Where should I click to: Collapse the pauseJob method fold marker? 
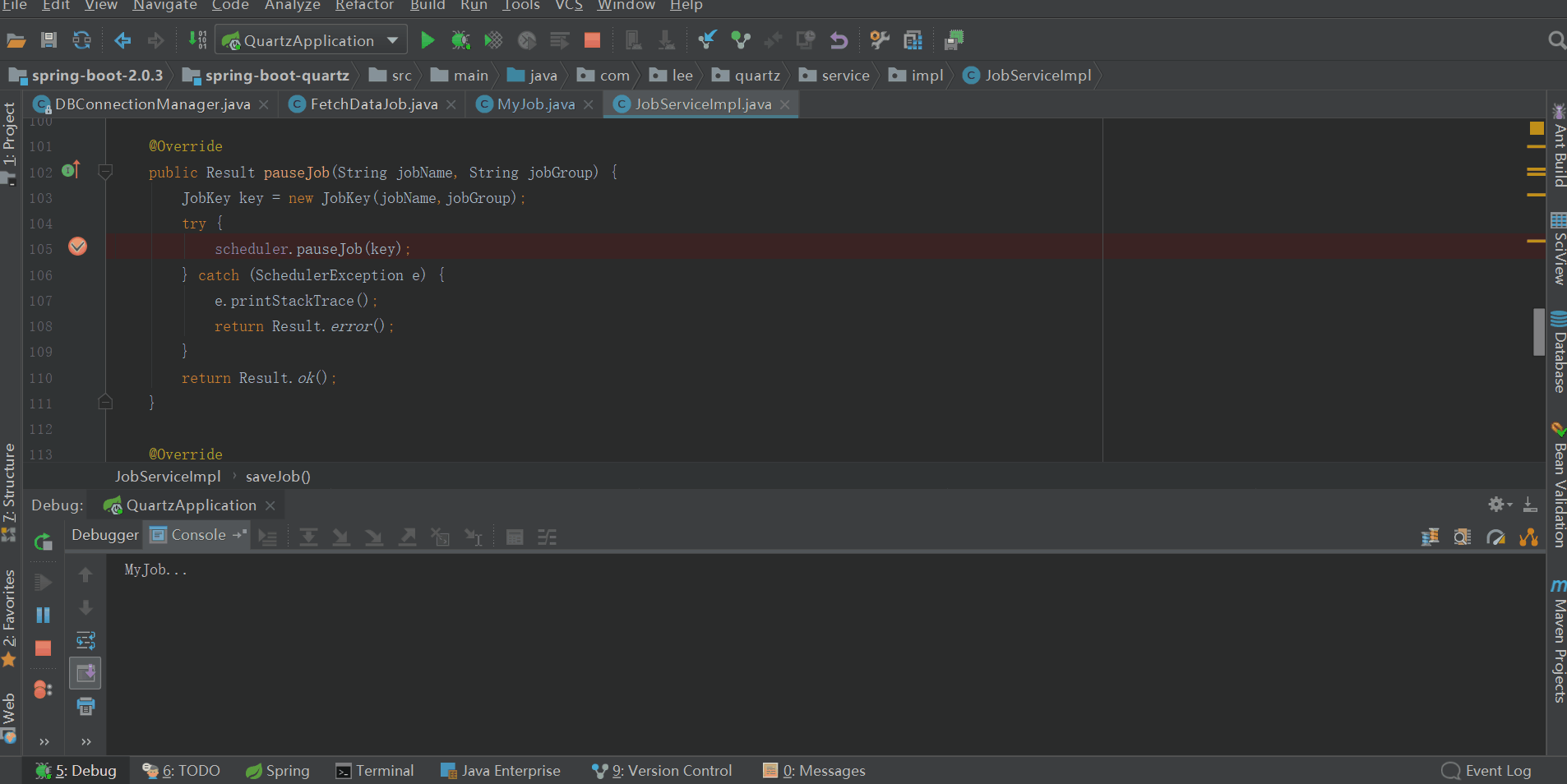pyautogui.click(x=105, y=173)
